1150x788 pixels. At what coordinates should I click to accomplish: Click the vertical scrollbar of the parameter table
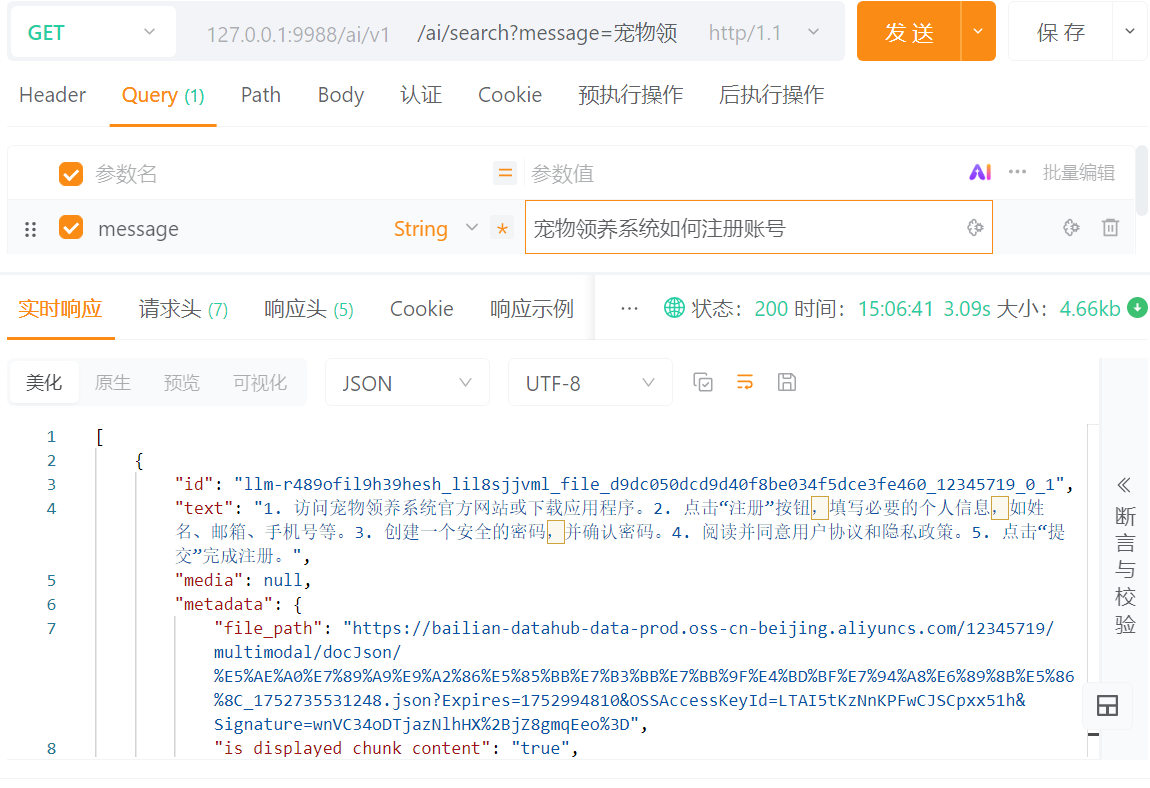point(1141,181)
